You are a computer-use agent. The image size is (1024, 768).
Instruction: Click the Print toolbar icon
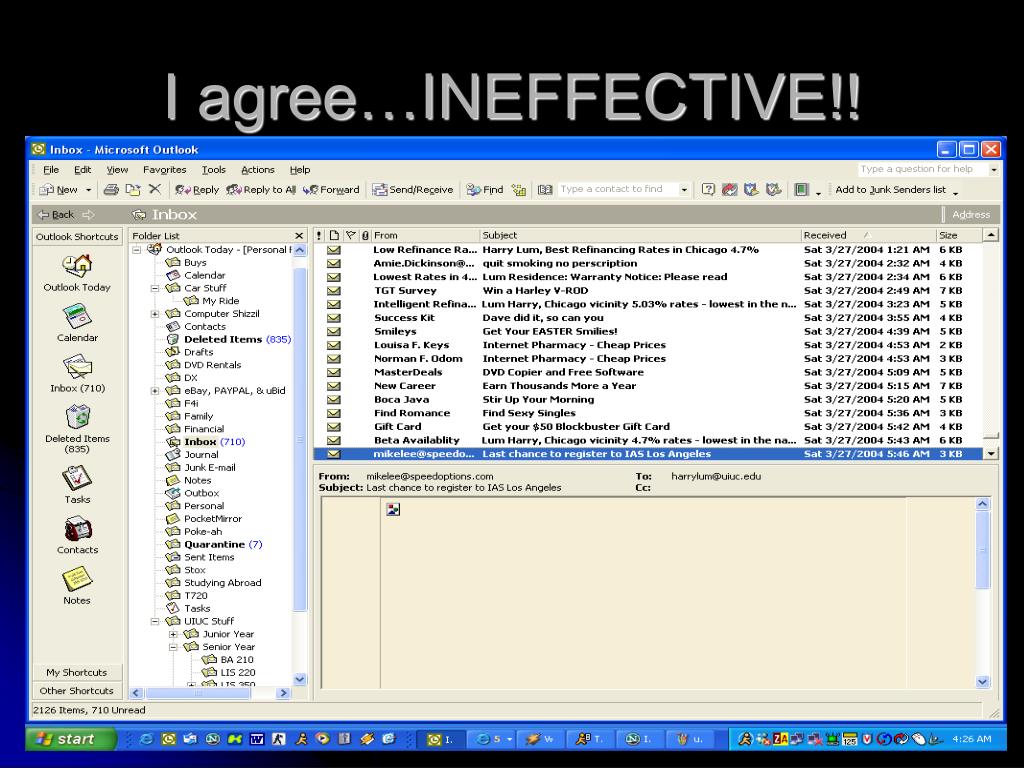click(x=111, y=189)
